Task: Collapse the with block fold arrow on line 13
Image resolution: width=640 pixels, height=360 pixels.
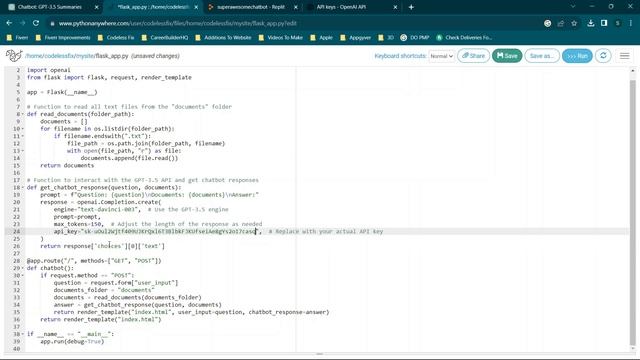Action: [23, 151]
